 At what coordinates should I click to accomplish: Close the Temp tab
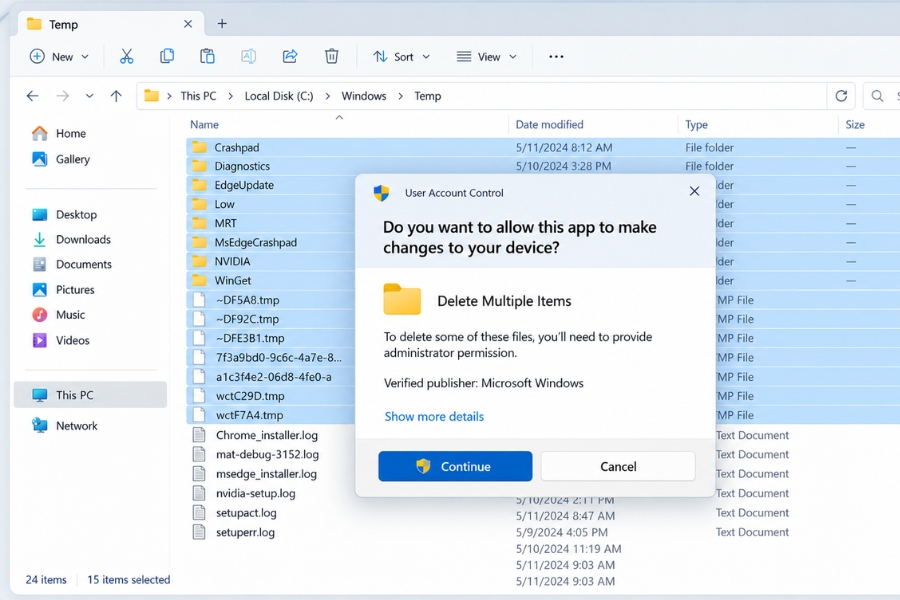[x=188, y=24]
